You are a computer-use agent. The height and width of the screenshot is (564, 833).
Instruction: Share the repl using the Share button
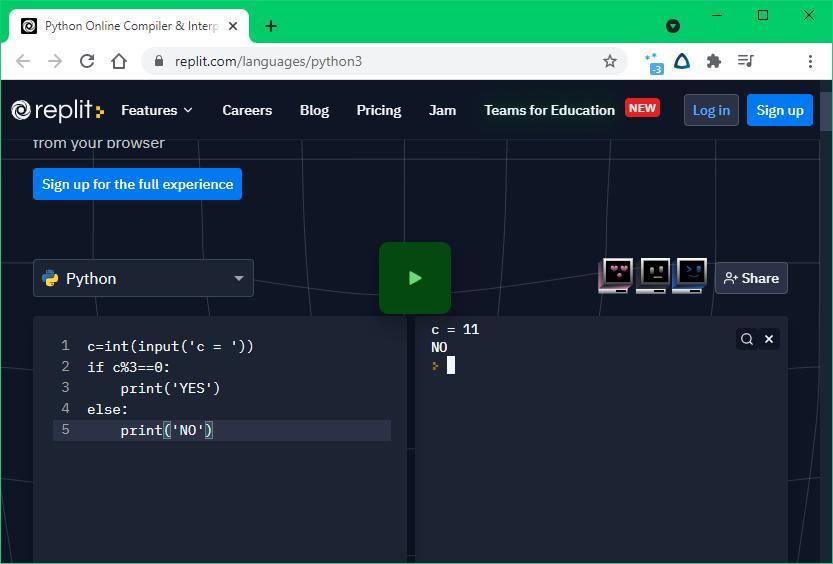pos(751,278)
